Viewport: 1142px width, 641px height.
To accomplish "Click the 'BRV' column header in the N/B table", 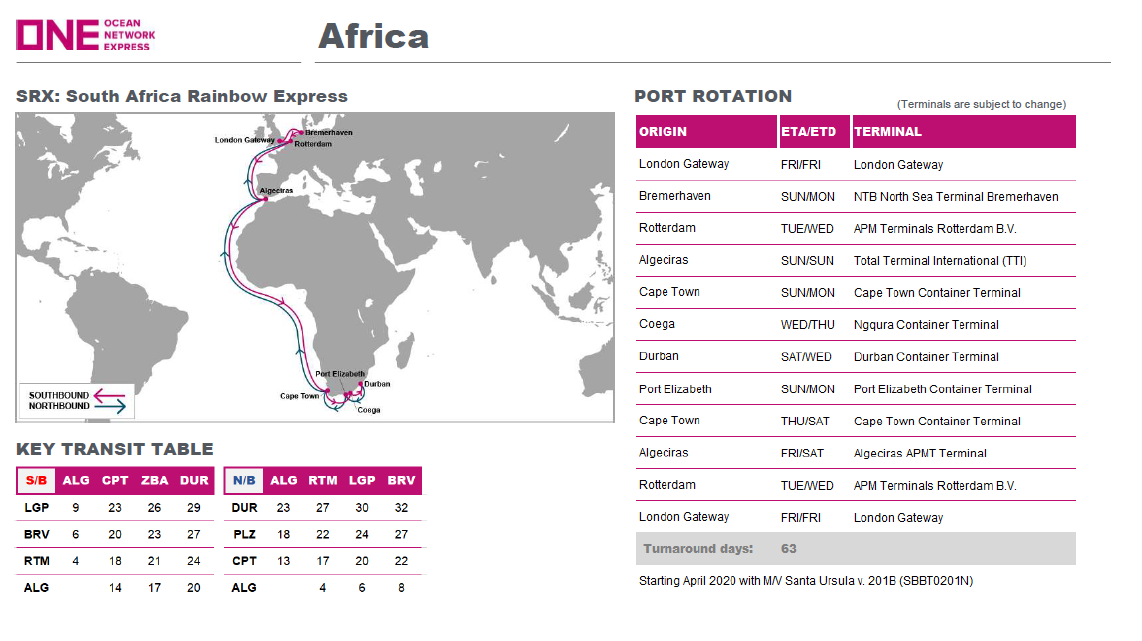I will point(401,481).
